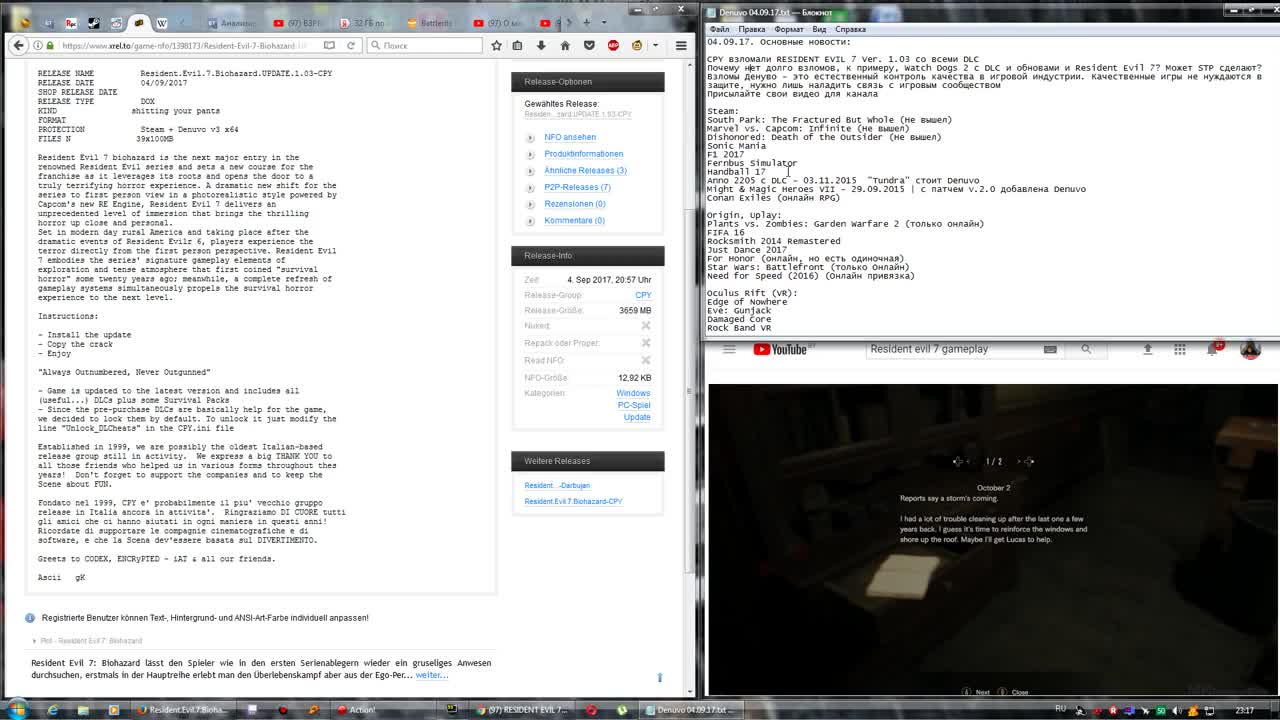Open site info icon in Firefox address bar
The image size is (1280, 720).
tap(38, 45)
